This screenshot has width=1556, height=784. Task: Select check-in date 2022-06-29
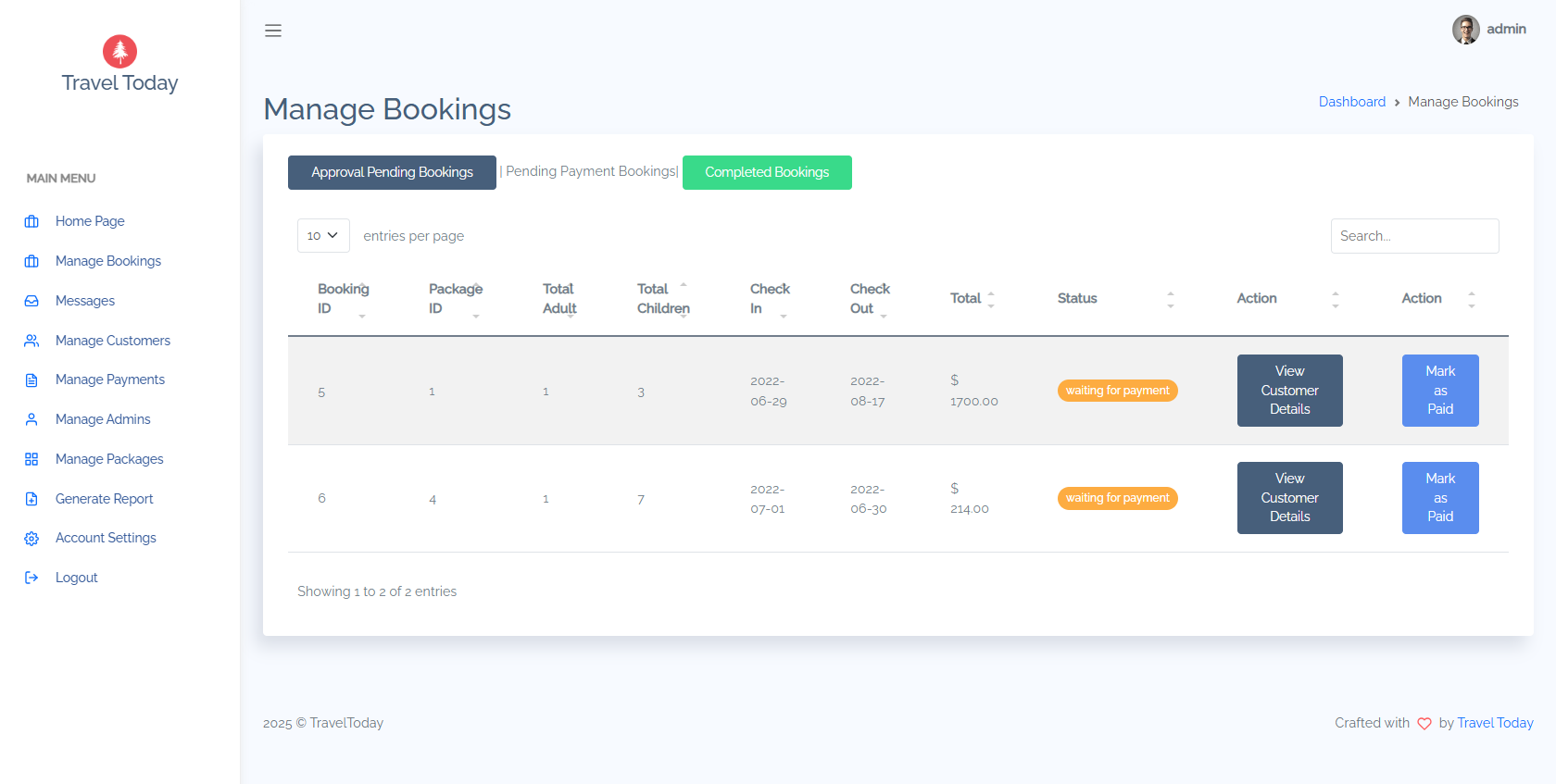769,391
